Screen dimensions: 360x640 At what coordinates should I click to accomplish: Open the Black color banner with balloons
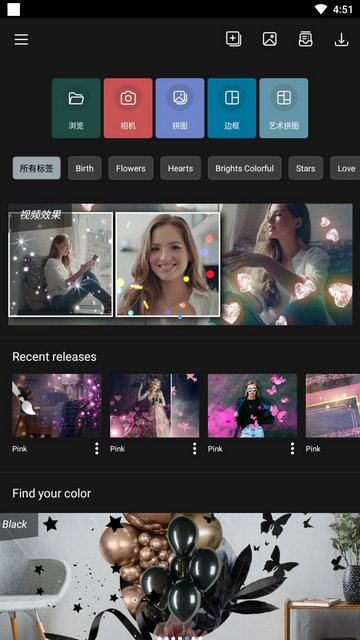coord(180,576)
